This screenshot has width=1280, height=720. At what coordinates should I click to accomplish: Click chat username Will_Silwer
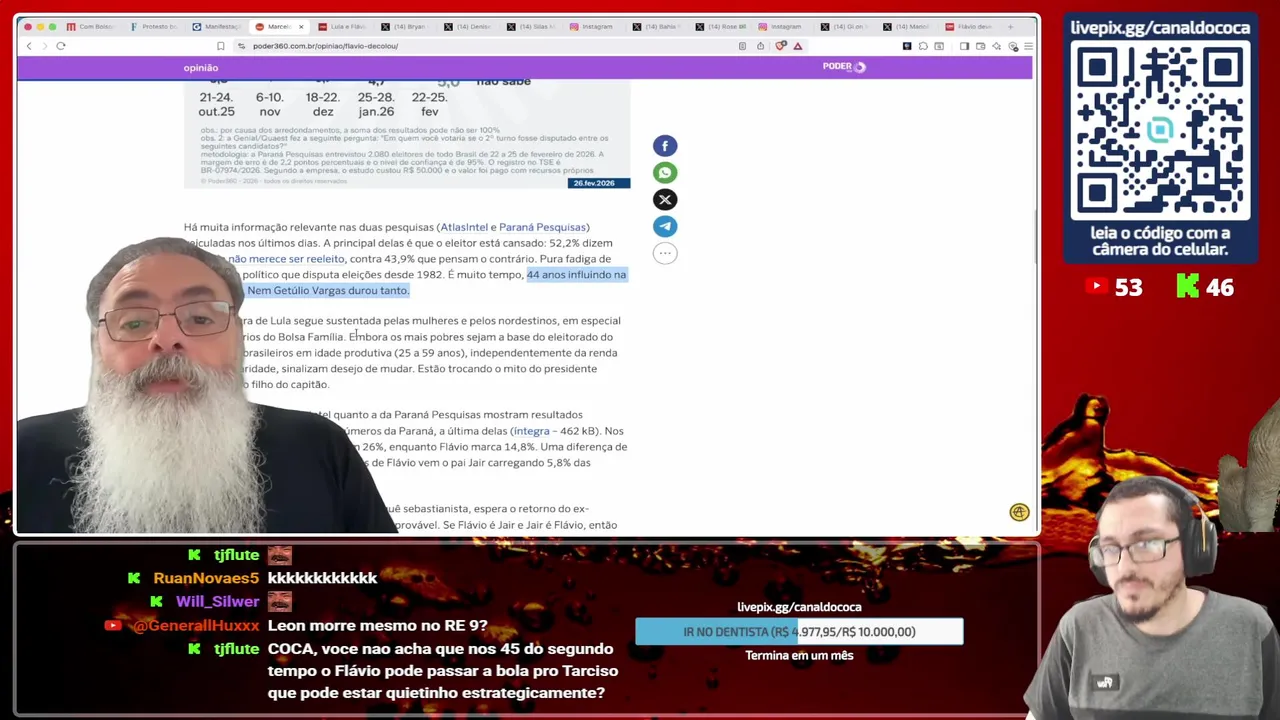tap(217, 601)
